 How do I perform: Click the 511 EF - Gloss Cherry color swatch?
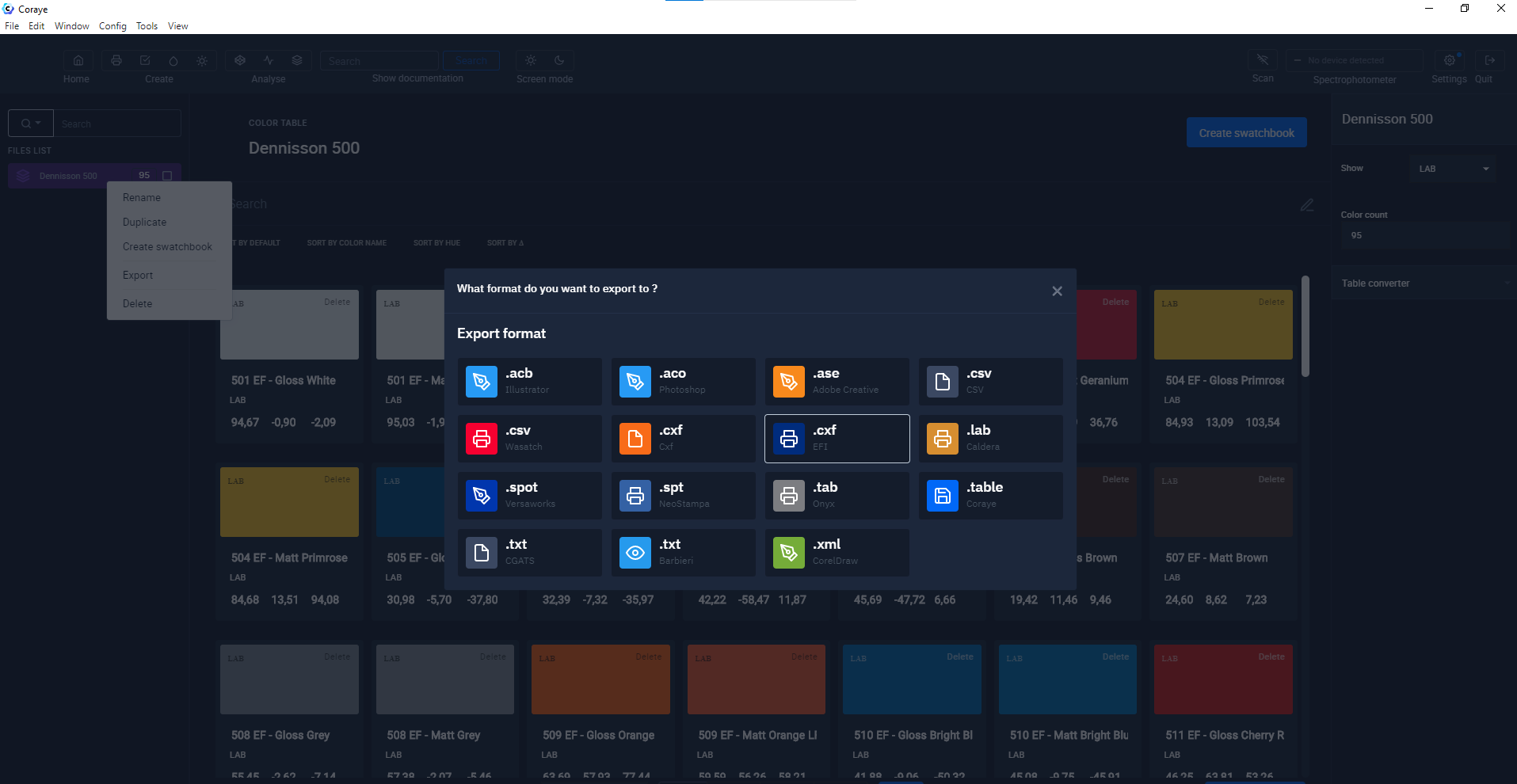(1223, 679)
